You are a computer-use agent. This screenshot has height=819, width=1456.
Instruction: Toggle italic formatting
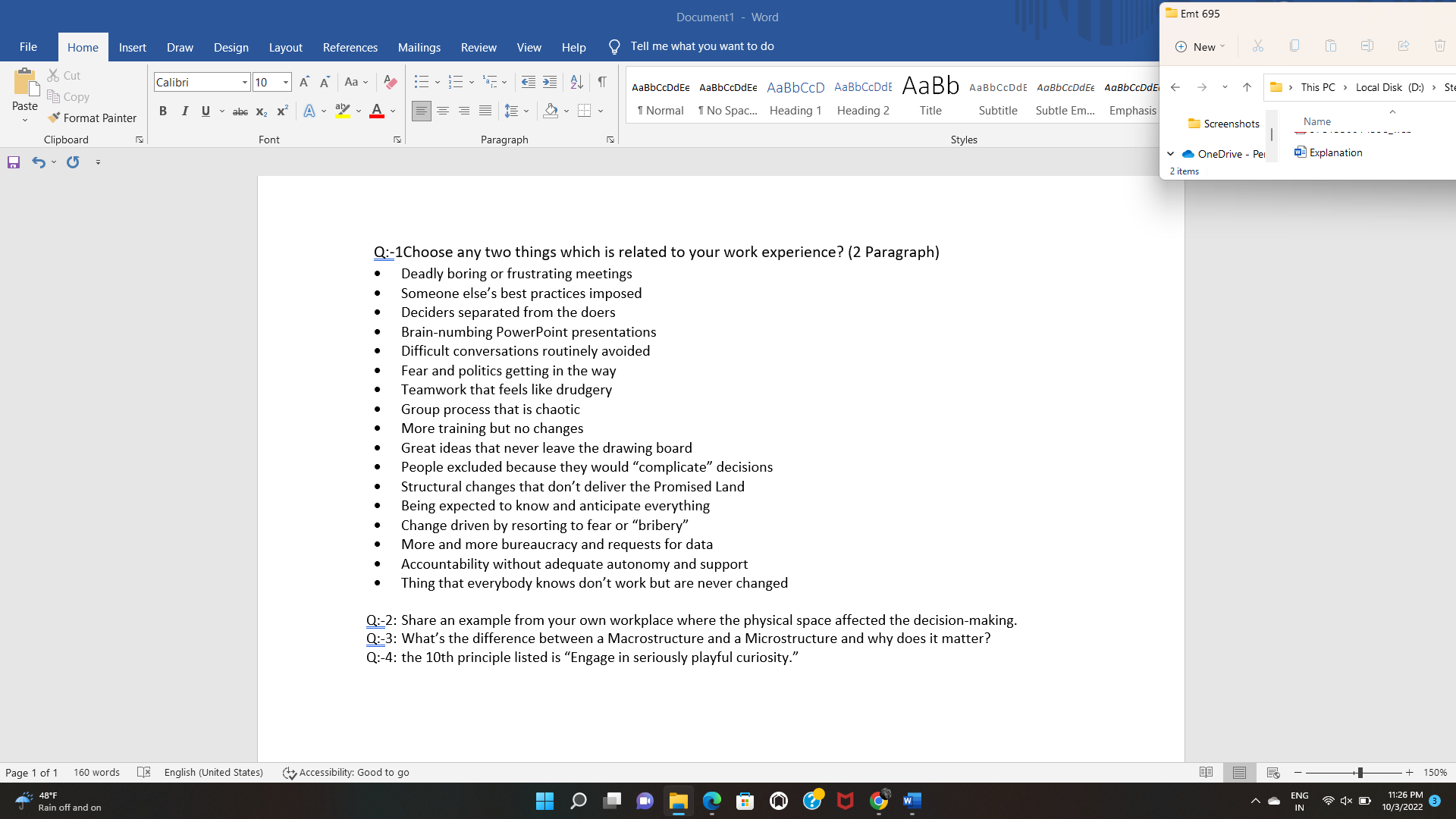(184, 111)
